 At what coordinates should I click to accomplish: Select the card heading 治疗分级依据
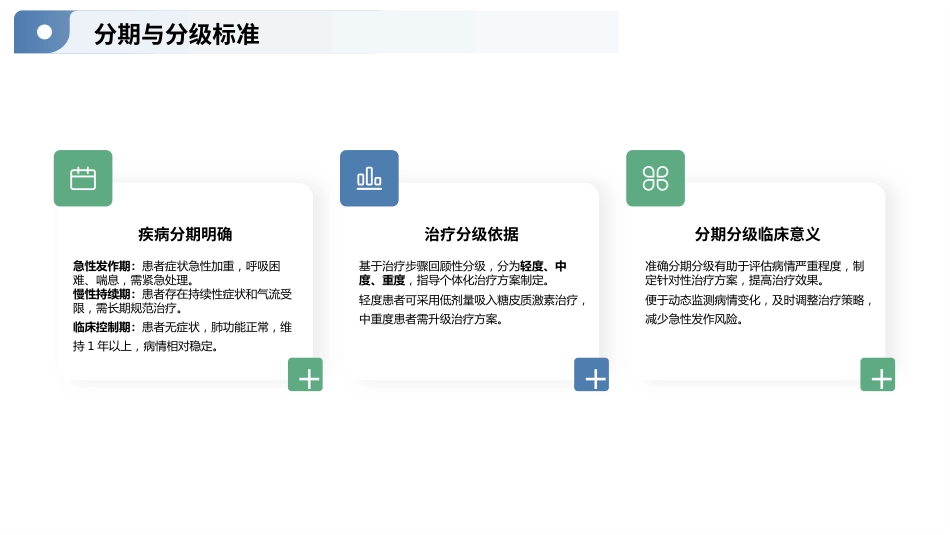pos(471,234)
